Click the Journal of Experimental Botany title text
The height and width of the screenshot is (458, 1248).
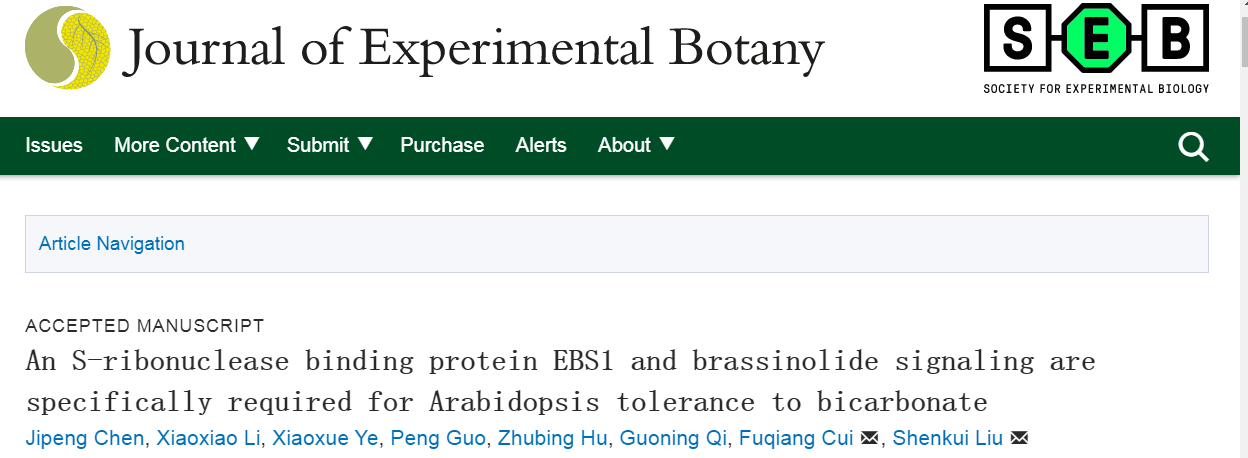(x=473, y=48)
